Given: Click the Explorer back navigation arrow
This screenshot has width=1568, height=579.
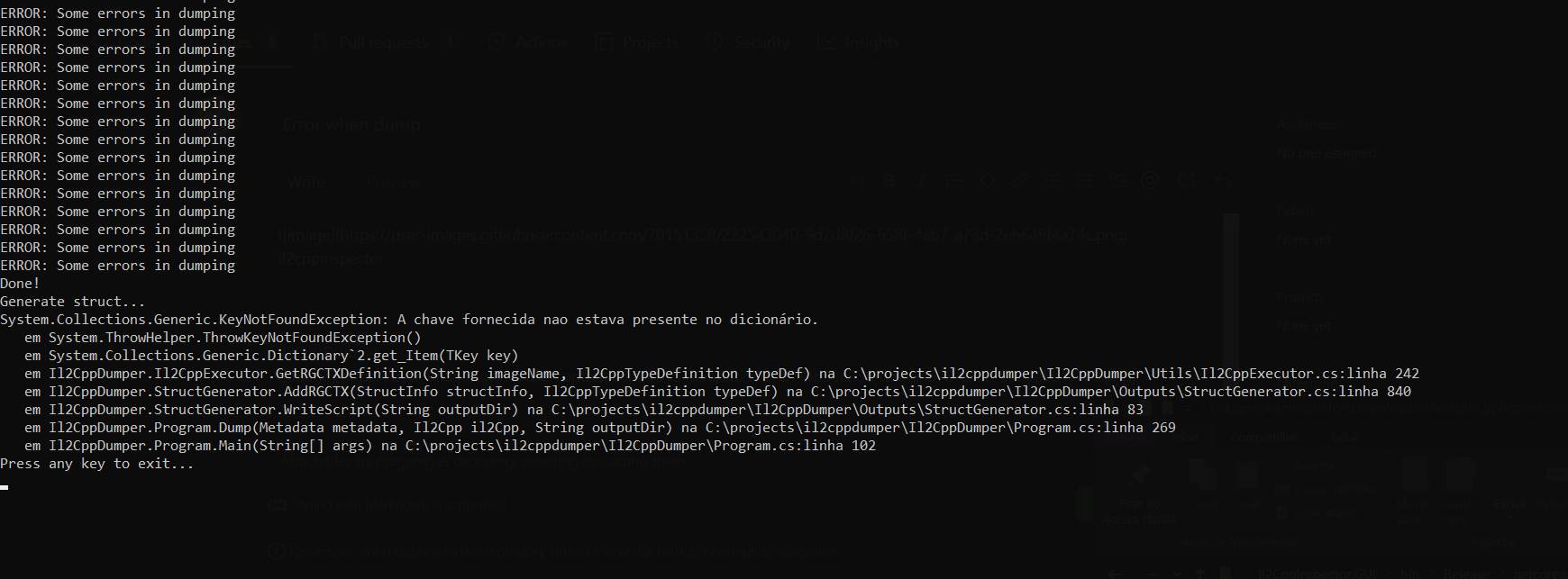Looking at the screenshot, I should pos(1115,574).
